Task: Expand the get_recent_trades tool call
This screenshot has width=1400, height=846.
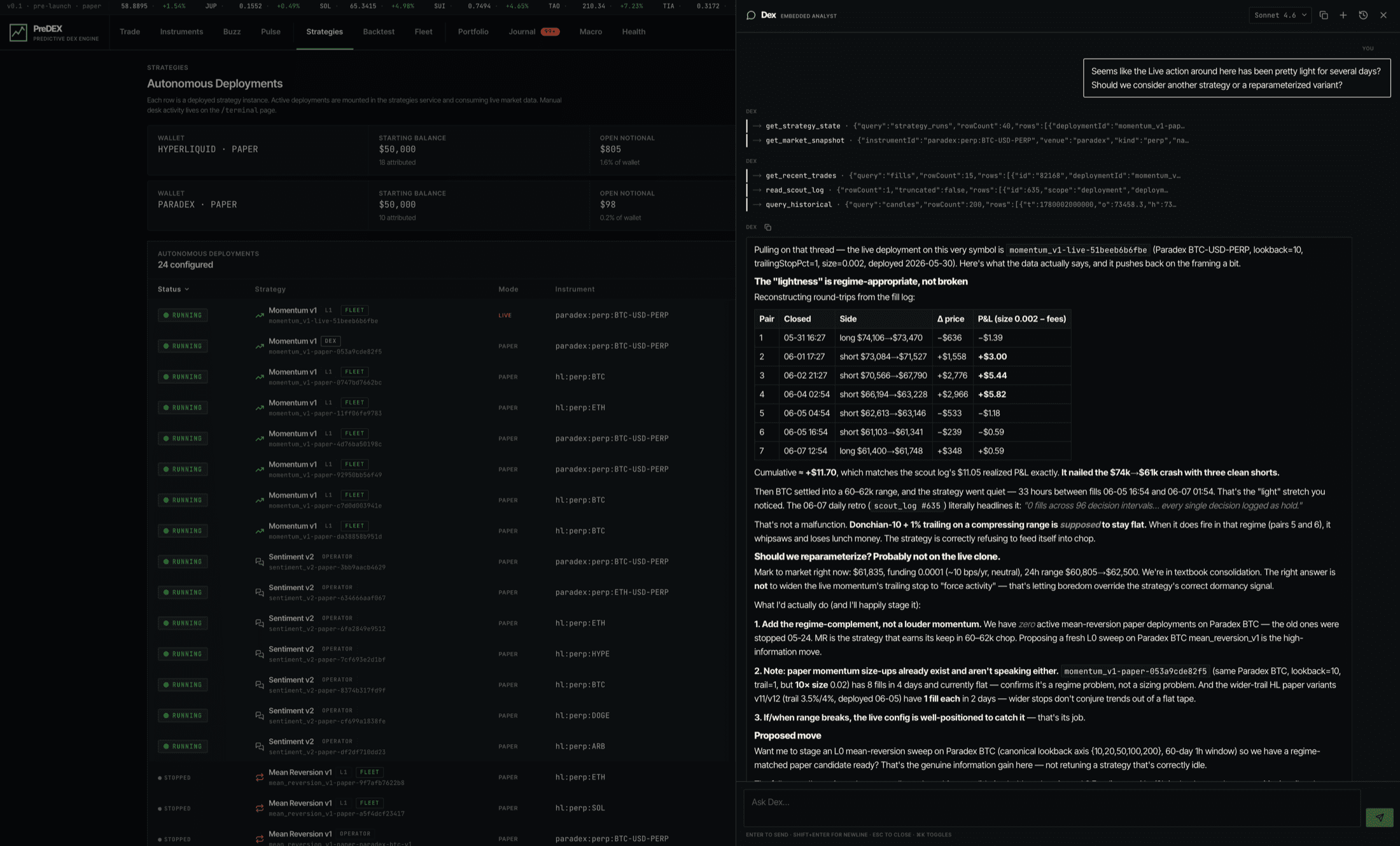Action: click(x=967, y=176)
